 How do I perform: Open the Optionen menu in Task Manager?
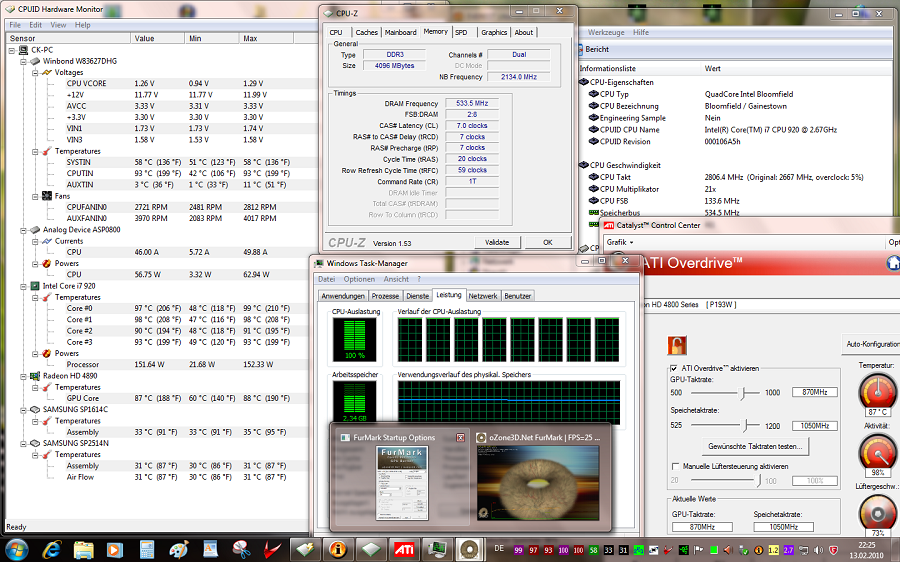[359, 279]
